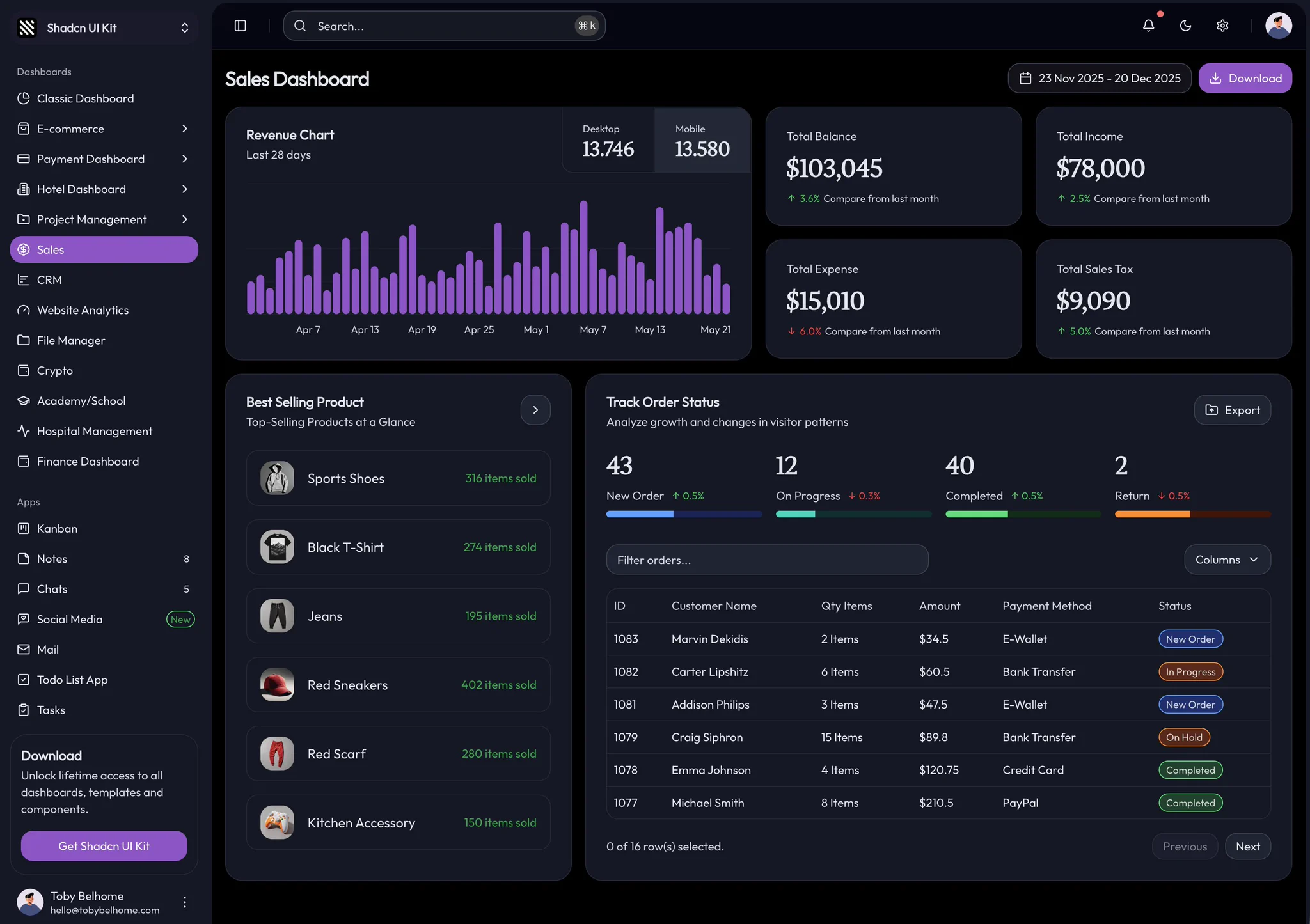This screenshot has height=924, width=1310.
Task: Switch theme with moon icon
Action: [1185, 26]
